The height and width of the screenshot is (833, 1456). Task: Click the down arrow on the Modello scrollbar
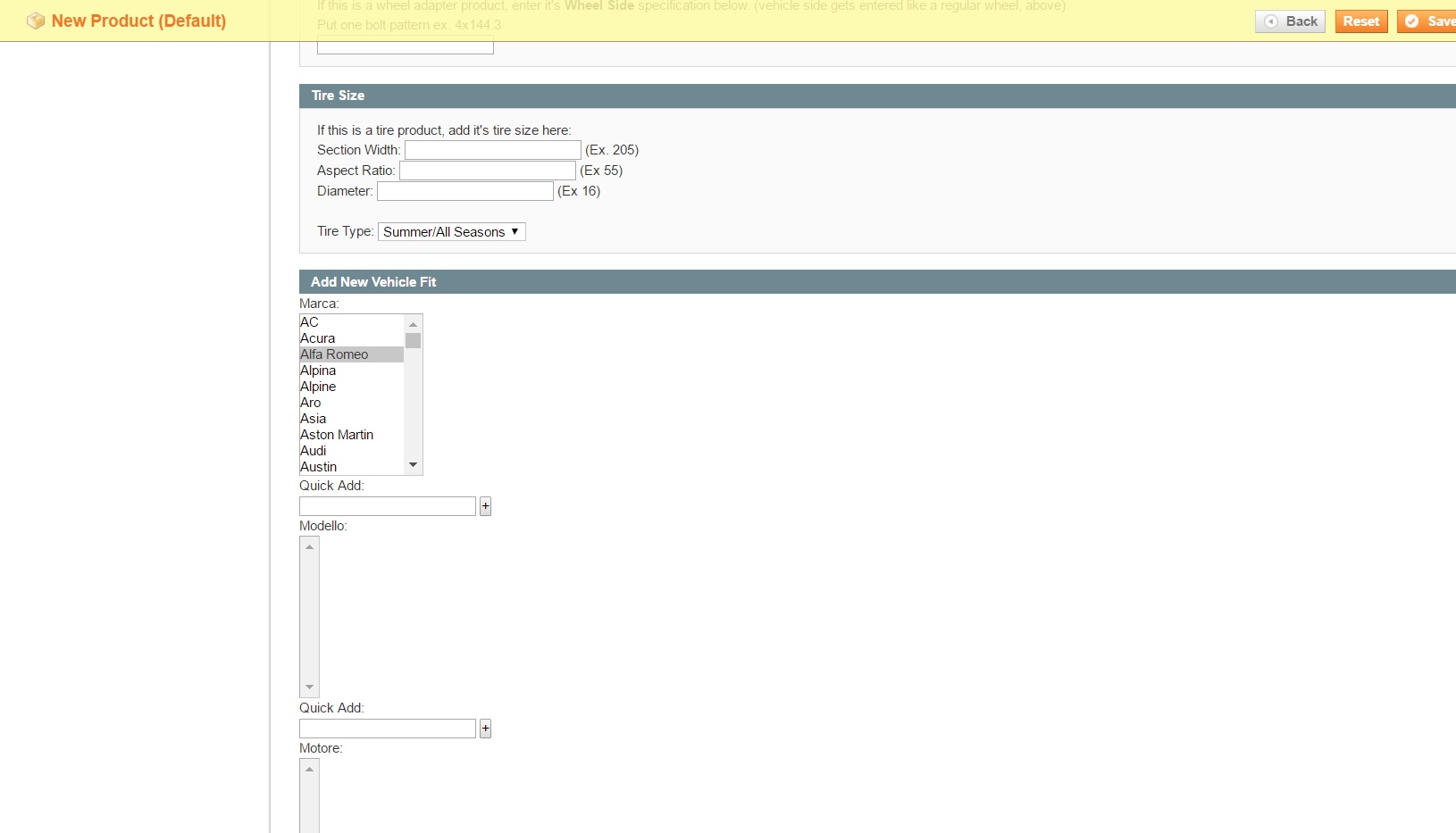tap(308, 687)
